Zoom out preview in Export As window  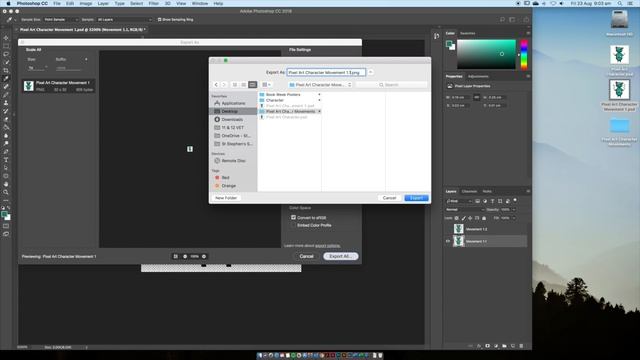coord(185,256)
